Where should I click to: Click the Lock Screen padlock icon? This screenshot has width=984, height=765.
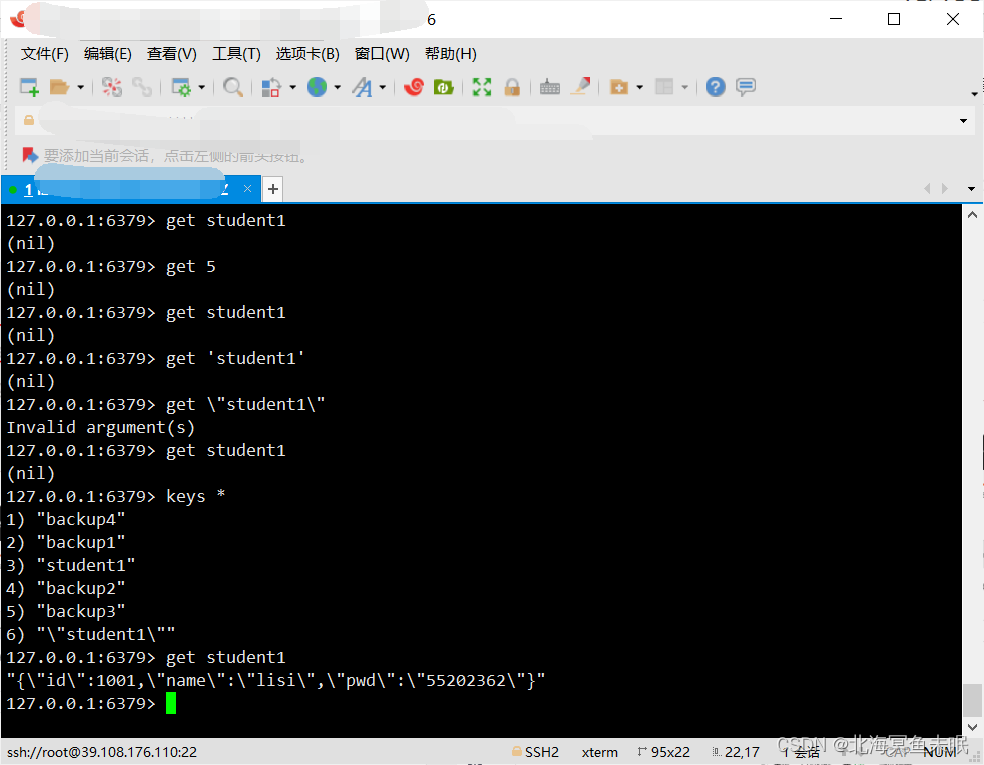512,87
